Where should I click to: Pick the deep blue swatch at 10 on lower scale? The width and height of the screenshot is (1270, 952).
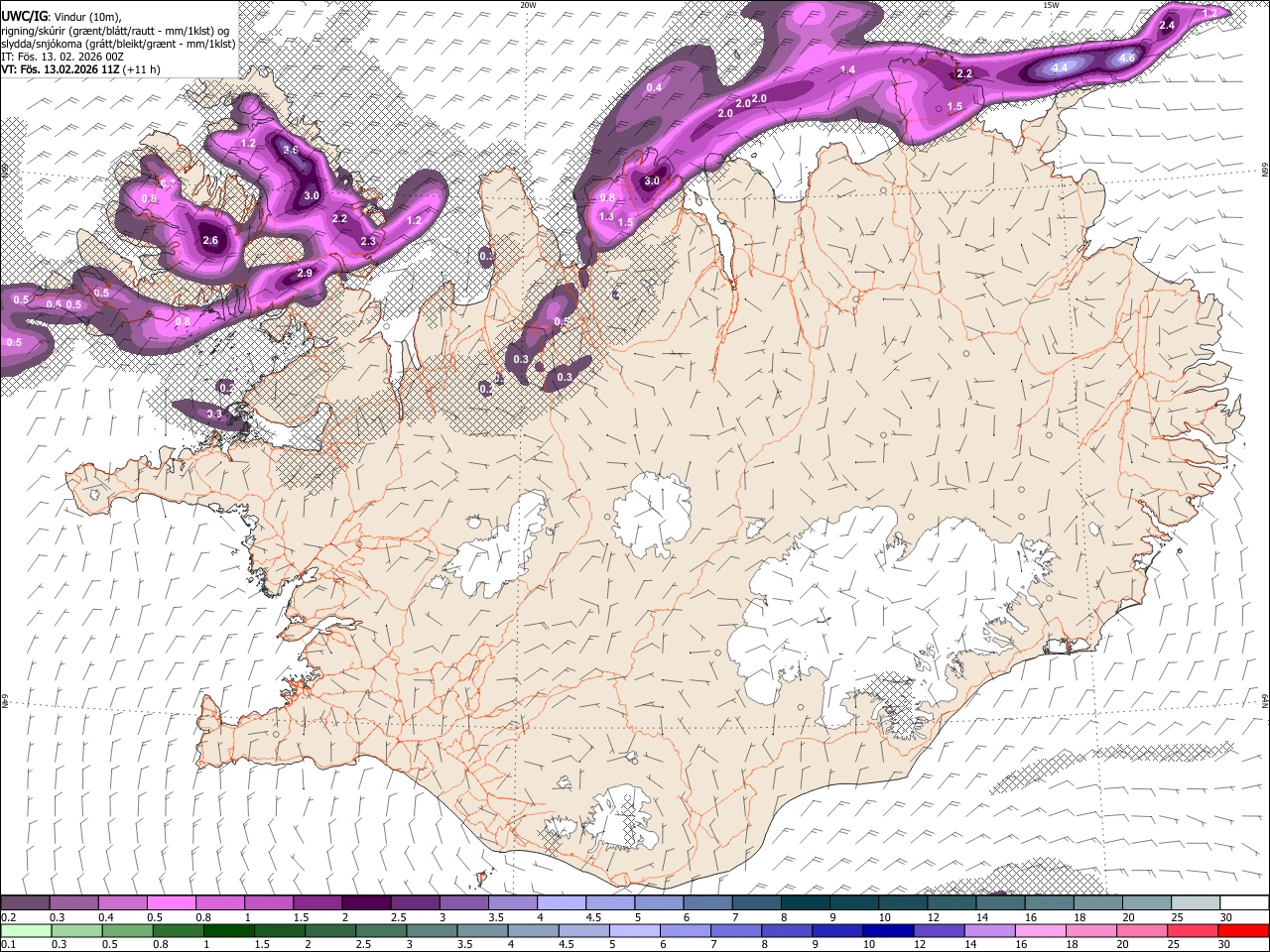pyautogui.click(x=886, y=930)
